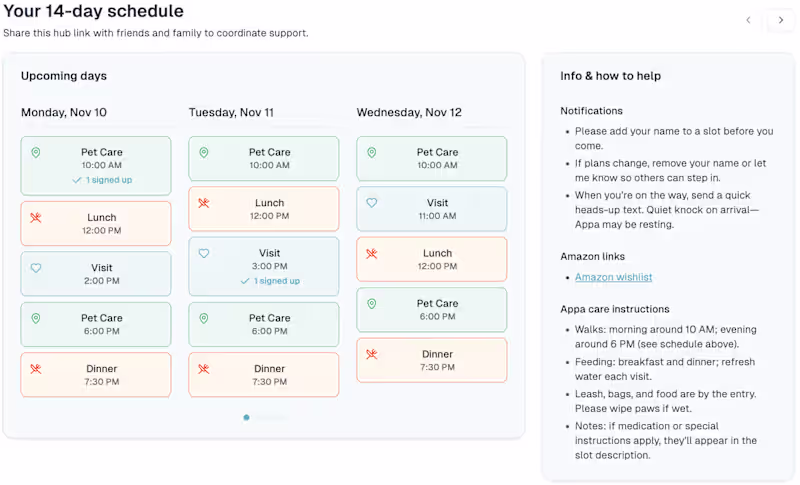The width and height of the screenshot is (800, 485).
Task: Click utensils icon on Wednesday Dinner slot
Action: coord(372,354)
